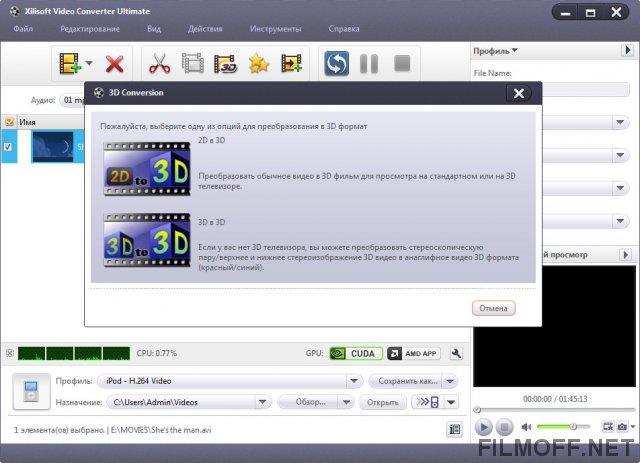Viewport: 640px width, 463px height.
Task: Click the Назначение path field
Action: coord(182,402)
